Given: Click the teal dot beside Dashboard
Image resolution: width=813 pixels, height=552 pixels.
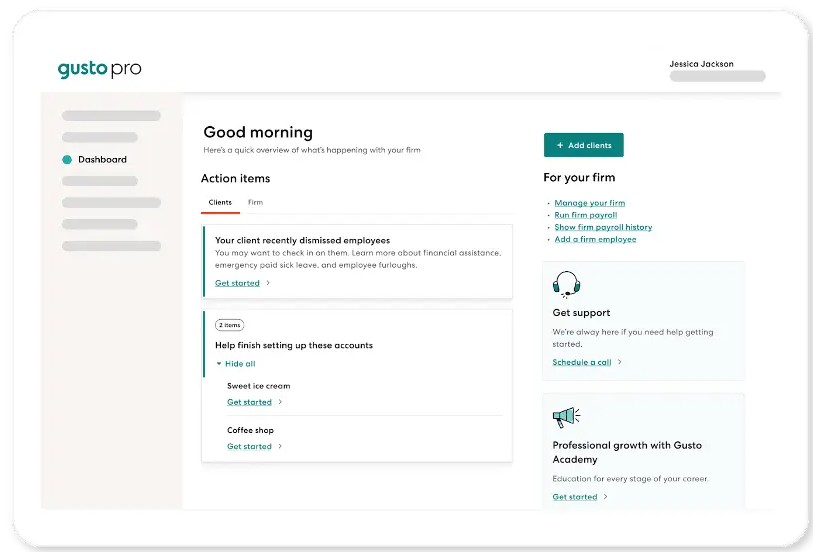Looking at the screenshot, I should pos(67,160).
